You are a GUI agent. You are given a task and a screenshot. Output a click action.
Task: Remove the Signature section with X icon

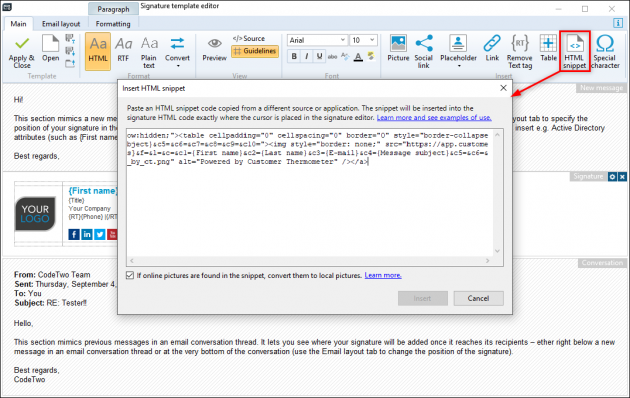(x=622, y=176)
